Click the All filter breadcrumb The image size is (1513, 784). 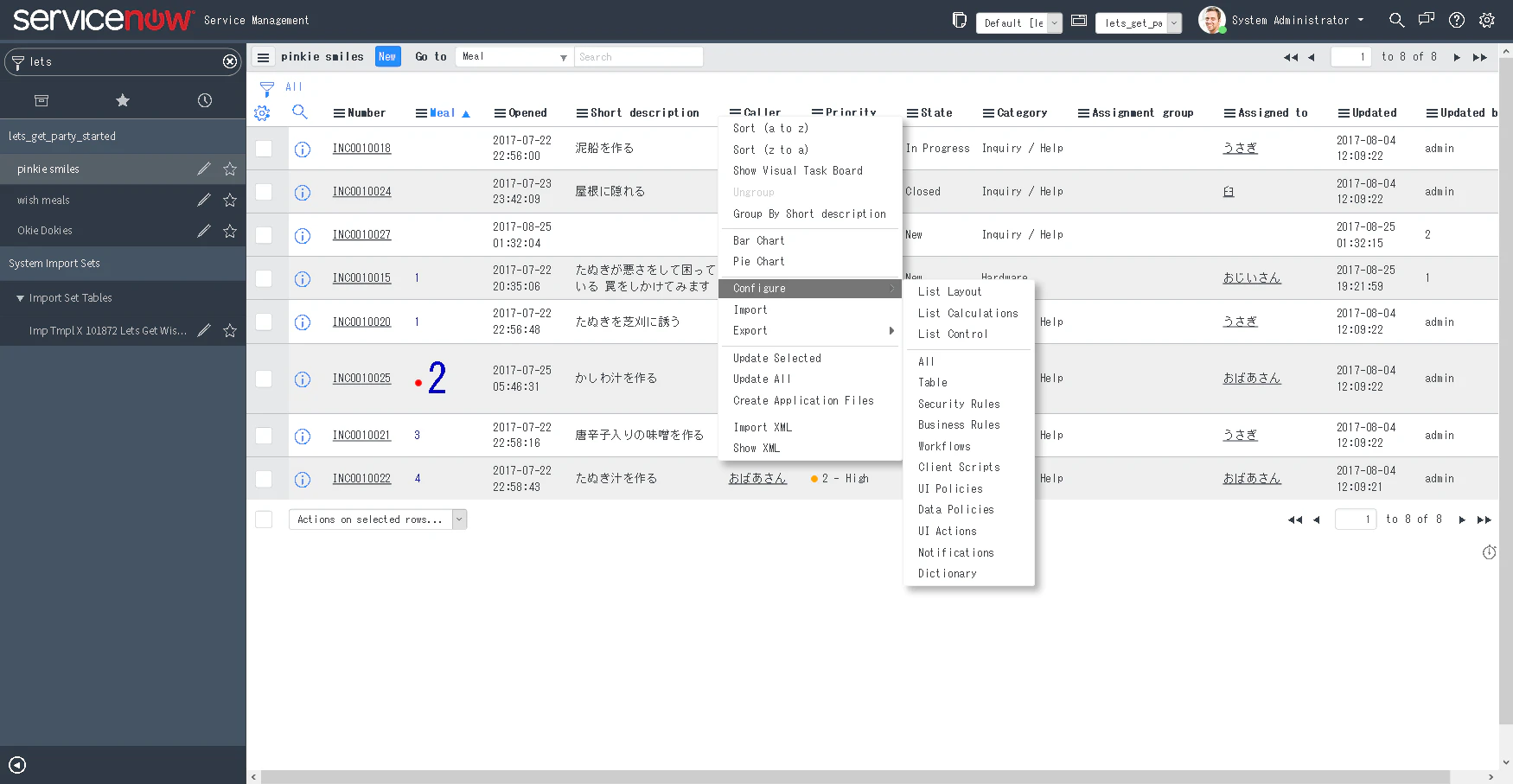tap(294, 87)
